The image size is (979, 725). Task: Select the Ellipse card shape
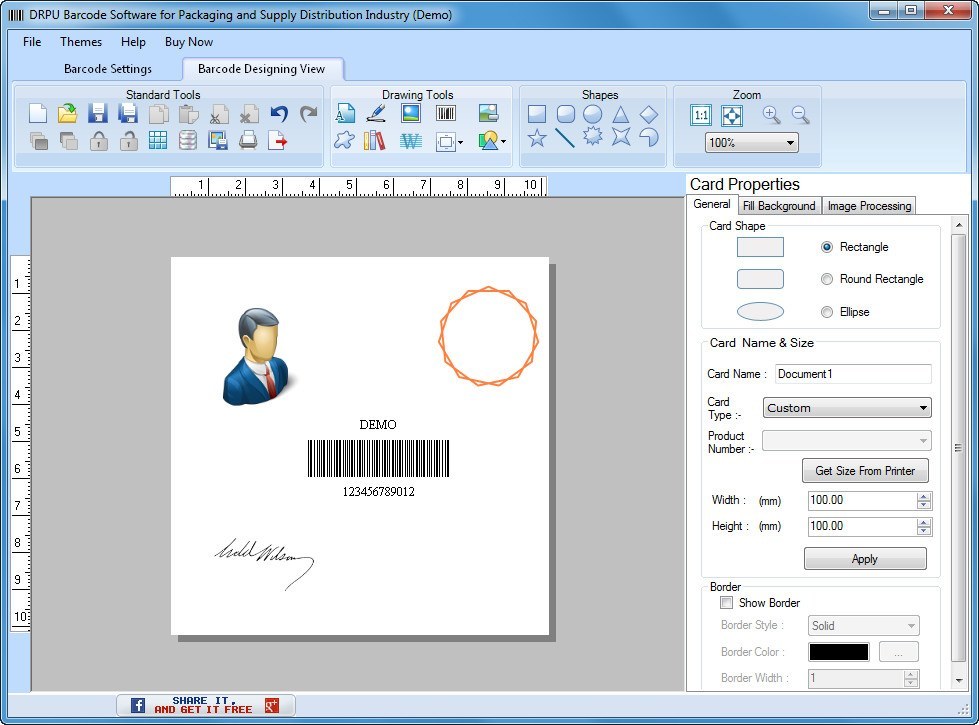(x=827, y=312)
